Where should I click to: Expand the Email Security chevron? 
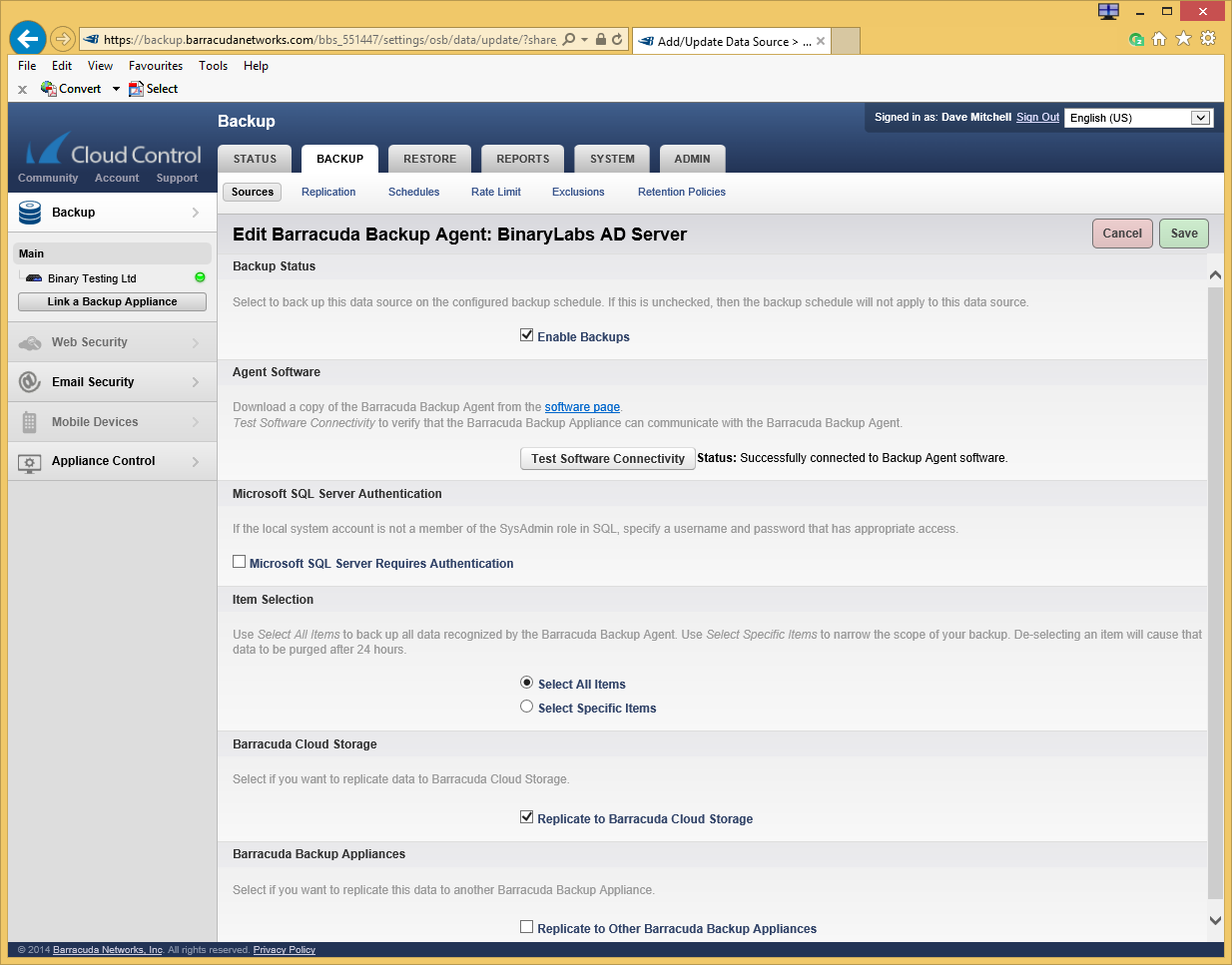click(196, 382)
